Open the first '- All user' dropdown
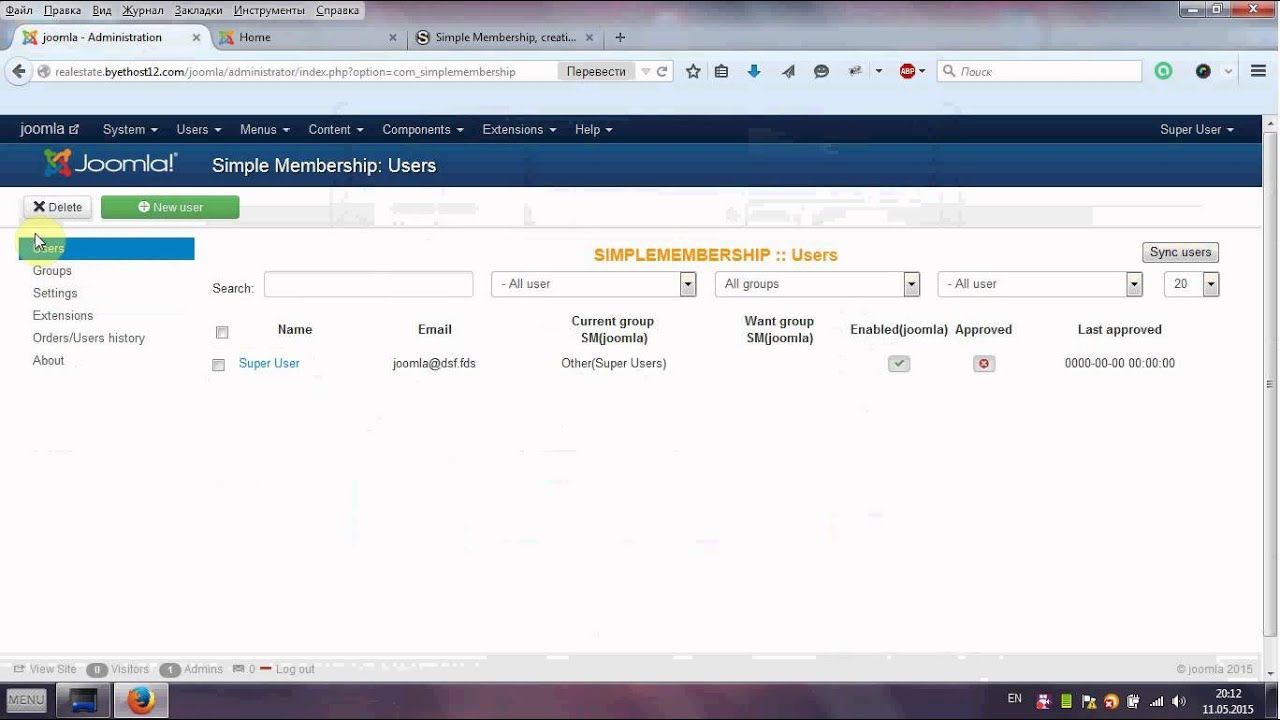The height and width of the screenshot is (720, 1280). pyautogui.click(x=594, y=284)
